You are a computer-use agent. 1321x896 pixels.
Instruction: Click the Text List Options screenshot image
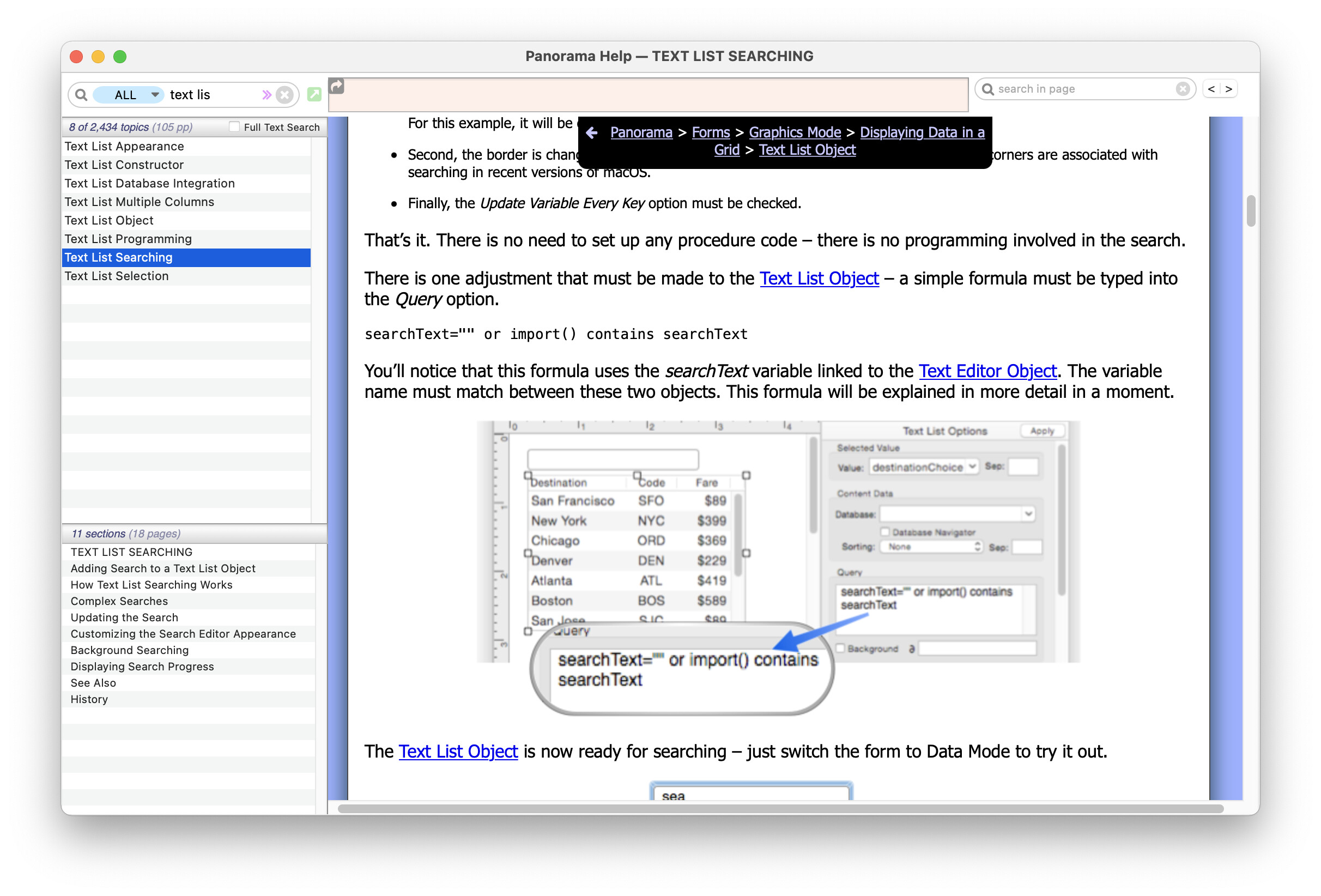click(x=778, y=567)
